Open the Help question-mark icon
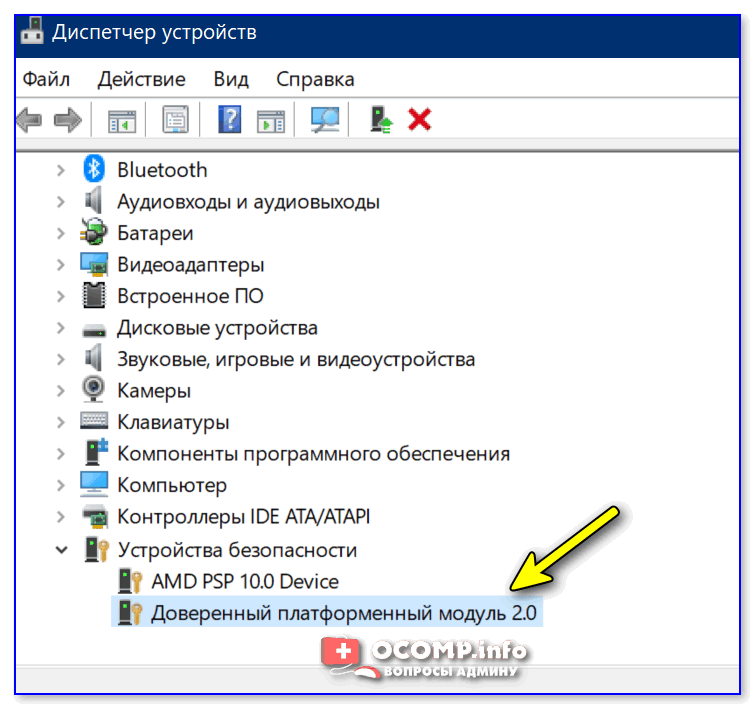Screen dimensions: 755x709 pos(230,119)
